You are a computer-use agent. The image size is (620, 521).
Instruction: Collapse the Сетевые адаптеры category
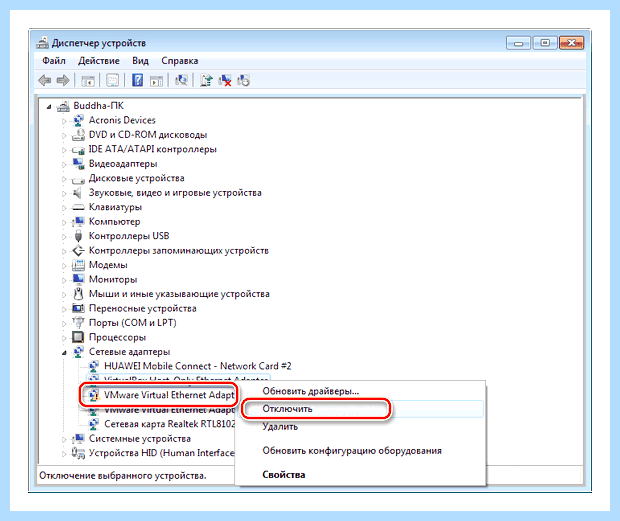pyautogui.click(x=64, y=353)
